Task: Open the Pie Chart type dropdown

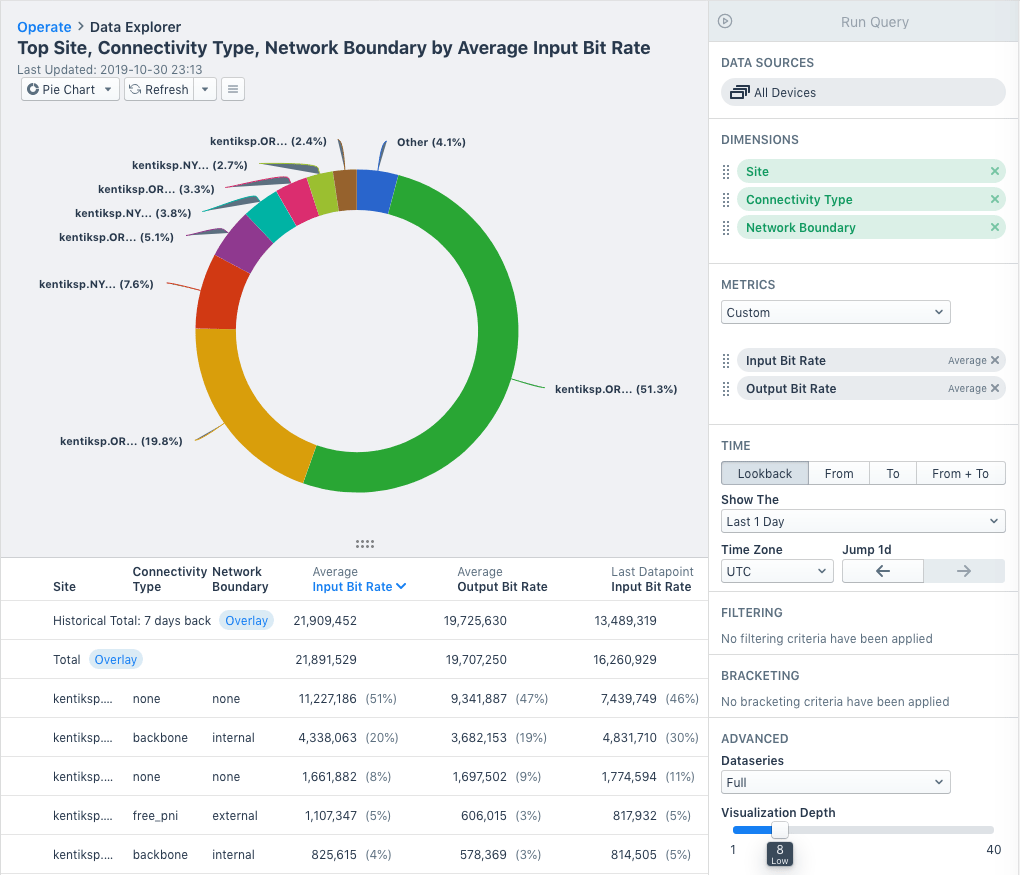Action: (69, 89)
